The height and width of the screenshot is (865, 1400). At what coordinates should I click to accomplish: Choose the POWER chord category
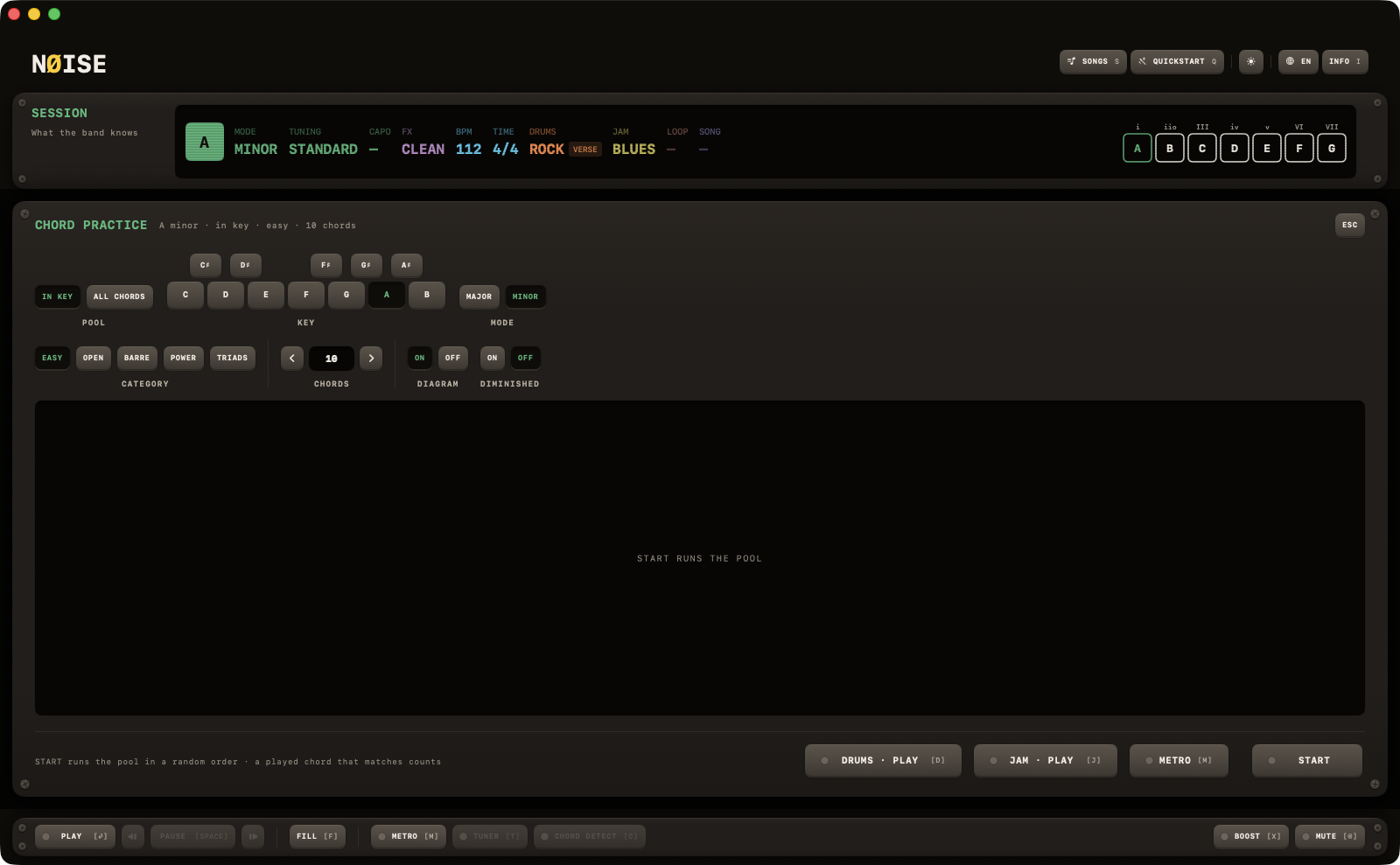(x=184, y=358)
